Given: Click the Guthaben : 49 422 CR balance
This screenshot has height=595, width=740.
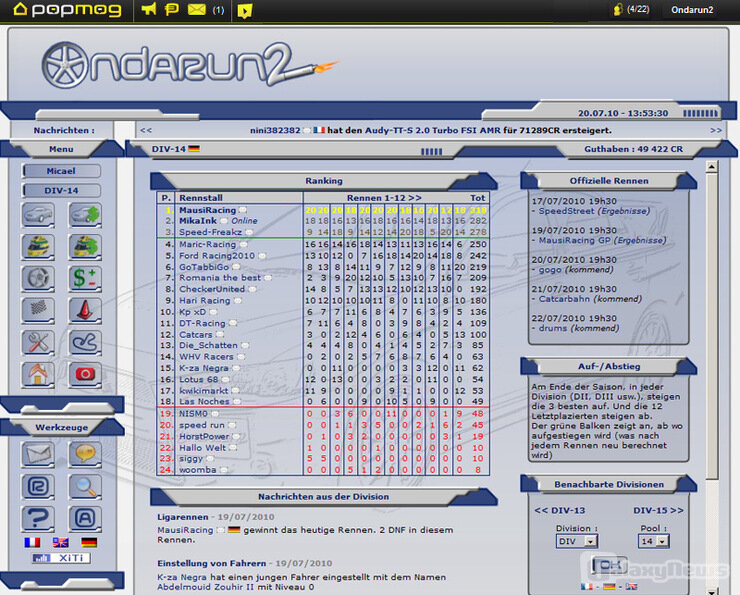Looking at the screenshot, I should point(633,149).
